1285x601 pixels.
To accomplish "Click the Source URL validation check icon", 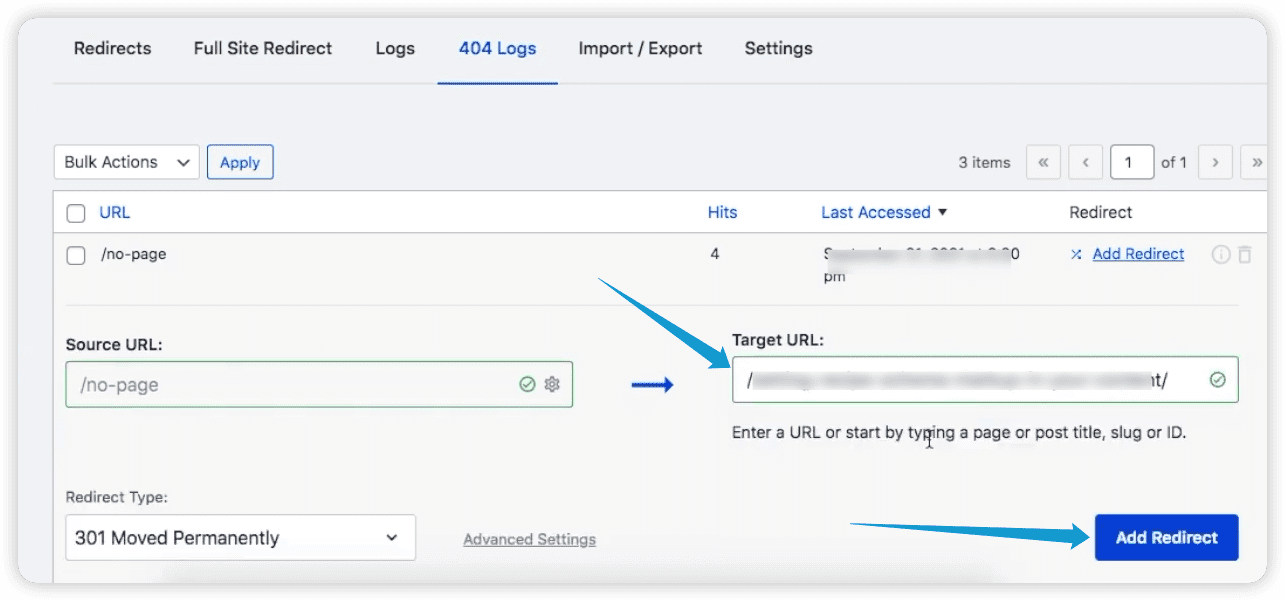I will click(527, 384).
